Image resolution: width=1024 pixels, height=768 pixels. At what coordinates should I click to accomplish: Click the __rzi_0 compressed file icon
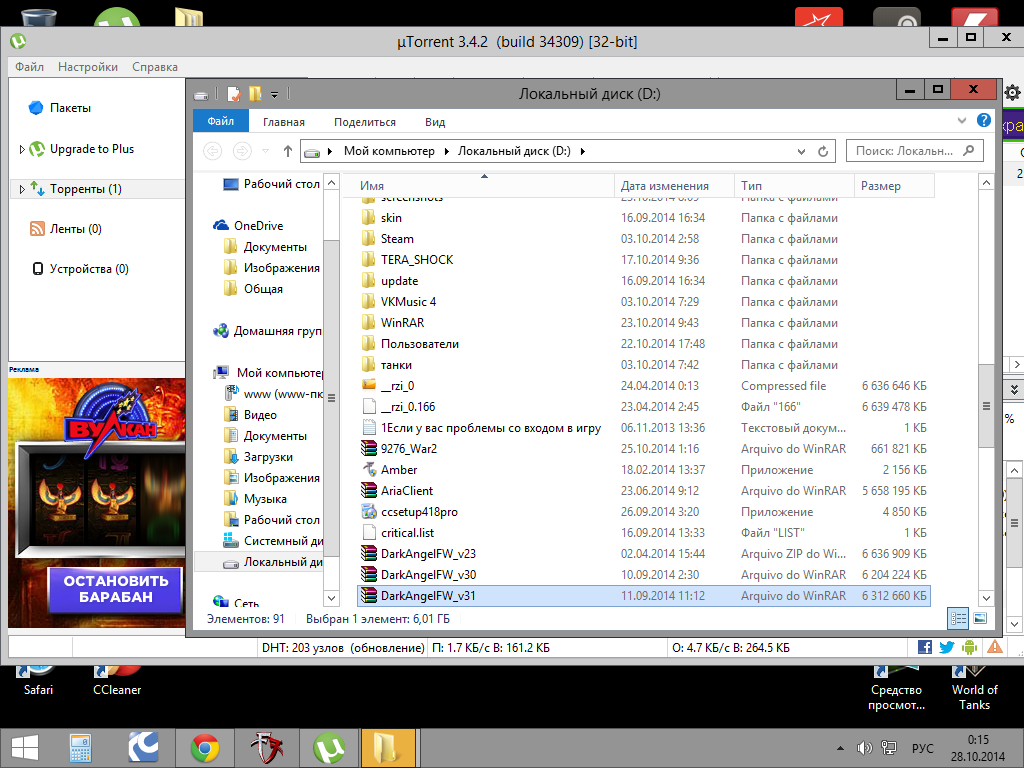[369, 385]
